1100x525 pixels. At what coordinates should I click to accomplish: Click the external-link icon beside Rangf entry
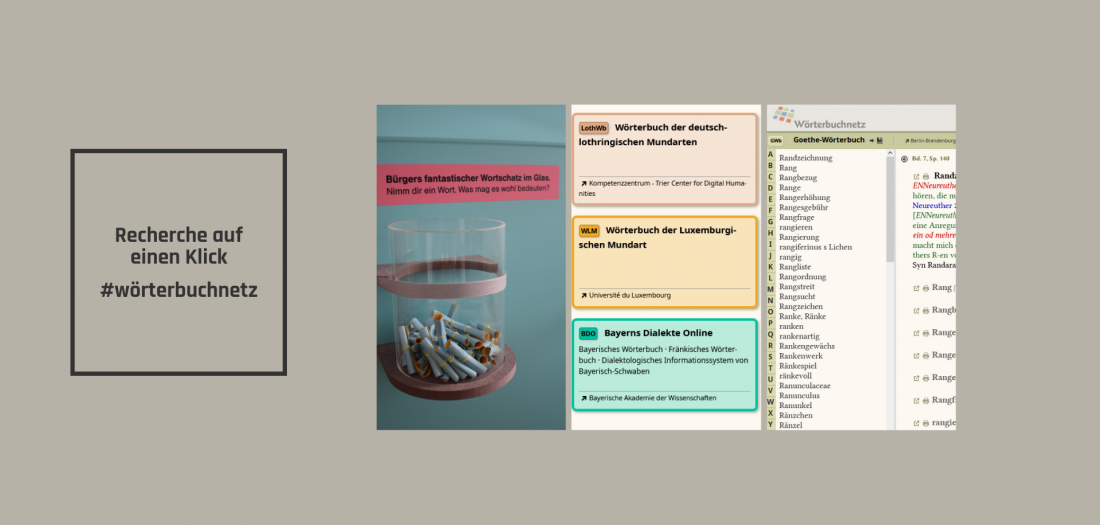coord(916,401)
